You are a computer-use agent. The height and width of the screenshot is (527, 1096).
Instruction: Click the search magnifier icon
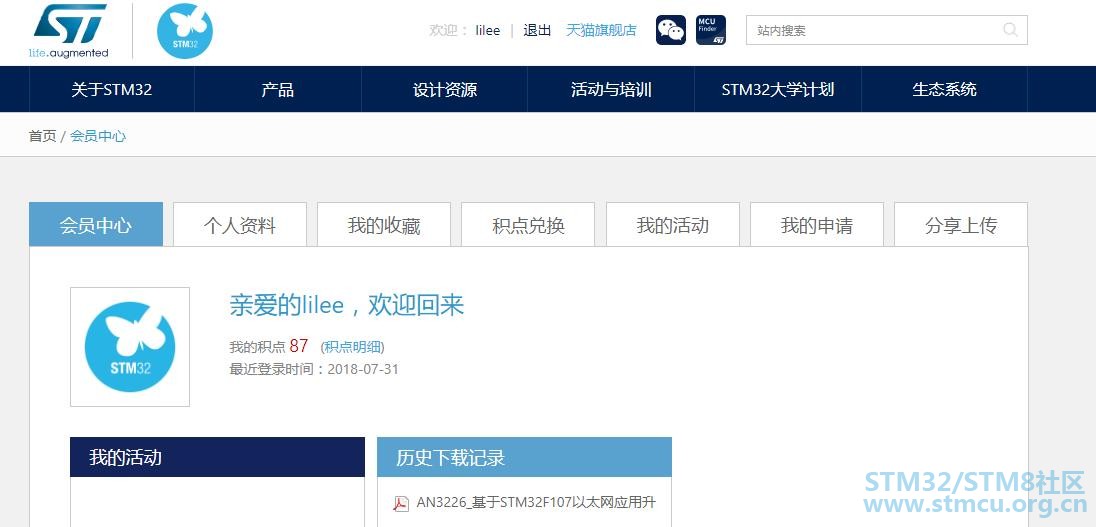coord(1010,30)
